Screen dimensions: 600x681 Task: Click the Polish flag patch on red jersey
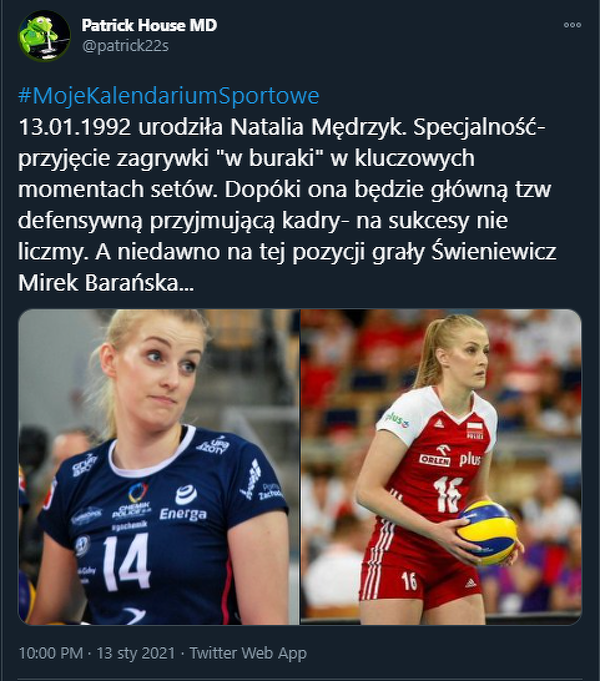pos(475,427)
